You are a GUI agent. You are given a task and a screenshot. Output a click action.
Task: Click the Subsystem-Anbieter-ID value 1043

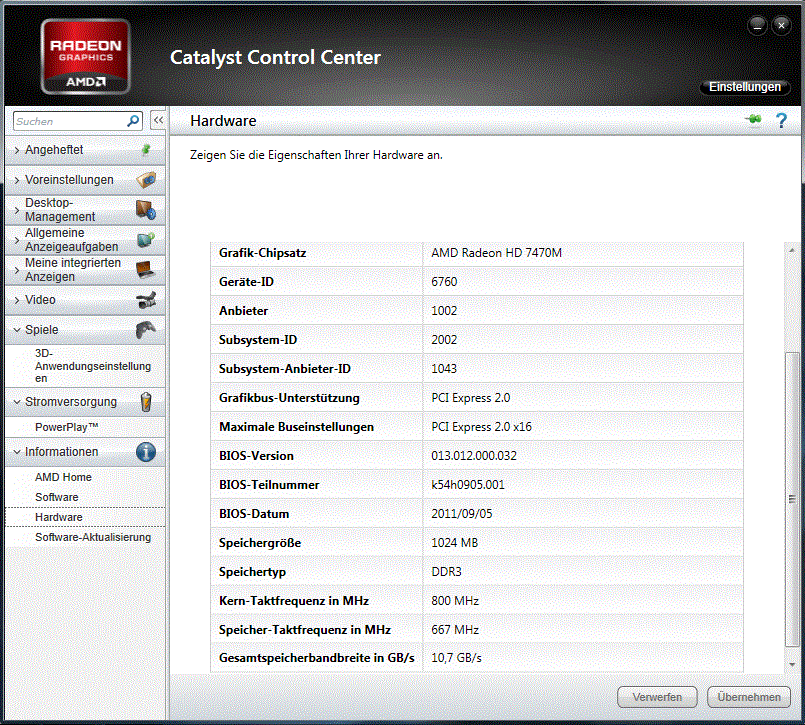click(x=444, y=369)
